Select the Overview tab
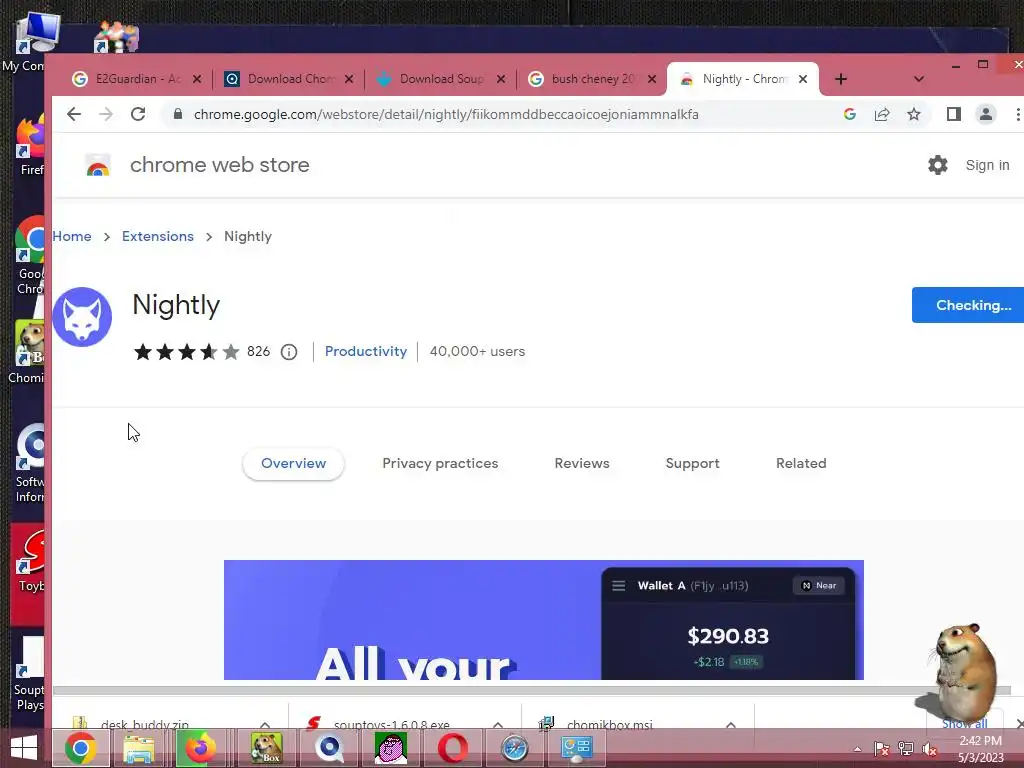 tap(293, 464)
